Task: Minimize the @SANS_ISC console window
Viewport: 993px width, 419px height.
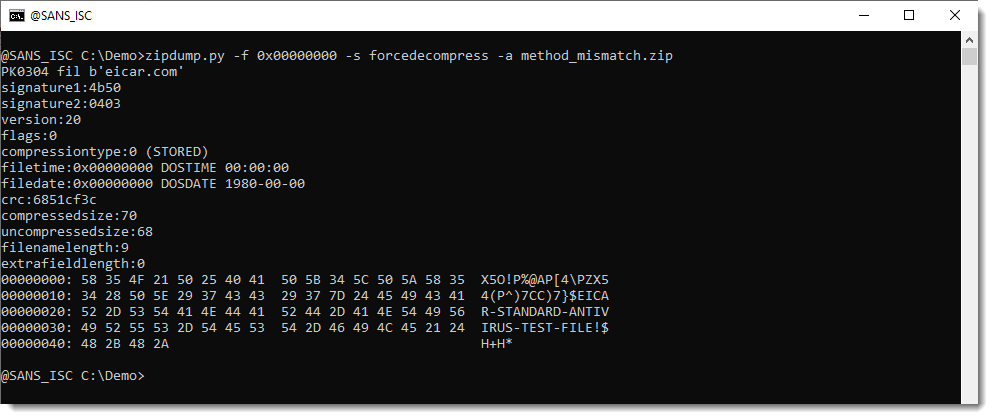Action: click(862, 16)
